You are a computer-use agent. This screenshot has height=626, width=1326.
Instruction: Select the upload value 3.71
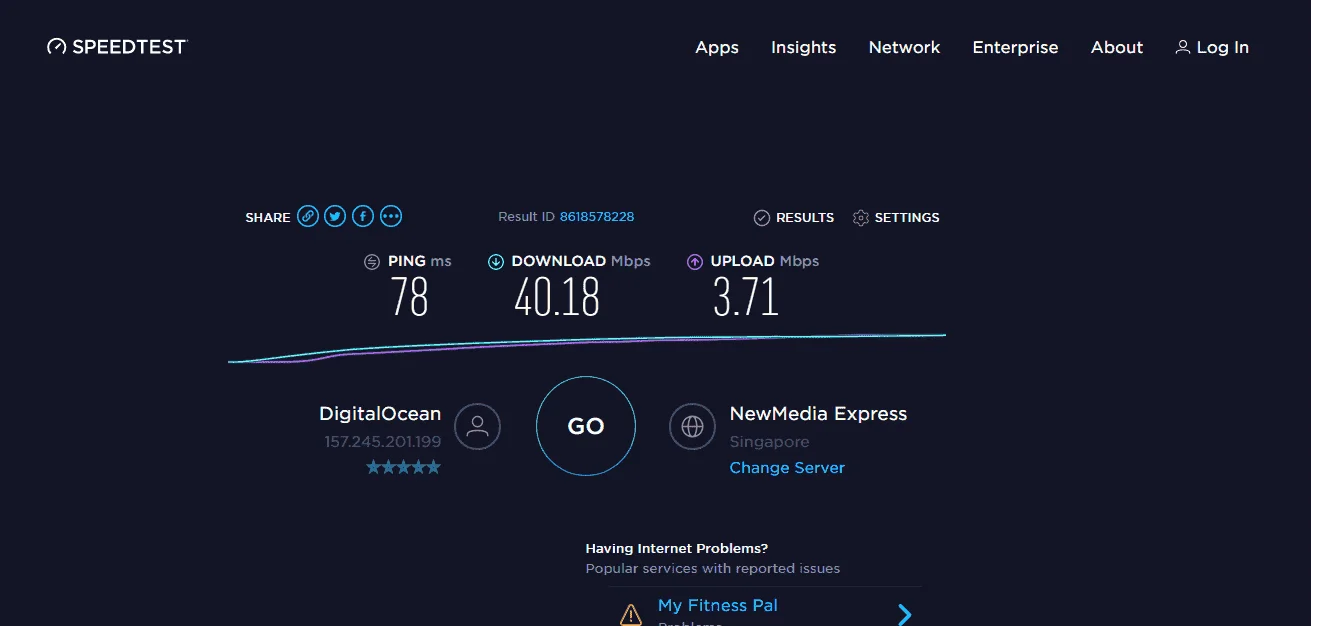(x=746, y=297)
